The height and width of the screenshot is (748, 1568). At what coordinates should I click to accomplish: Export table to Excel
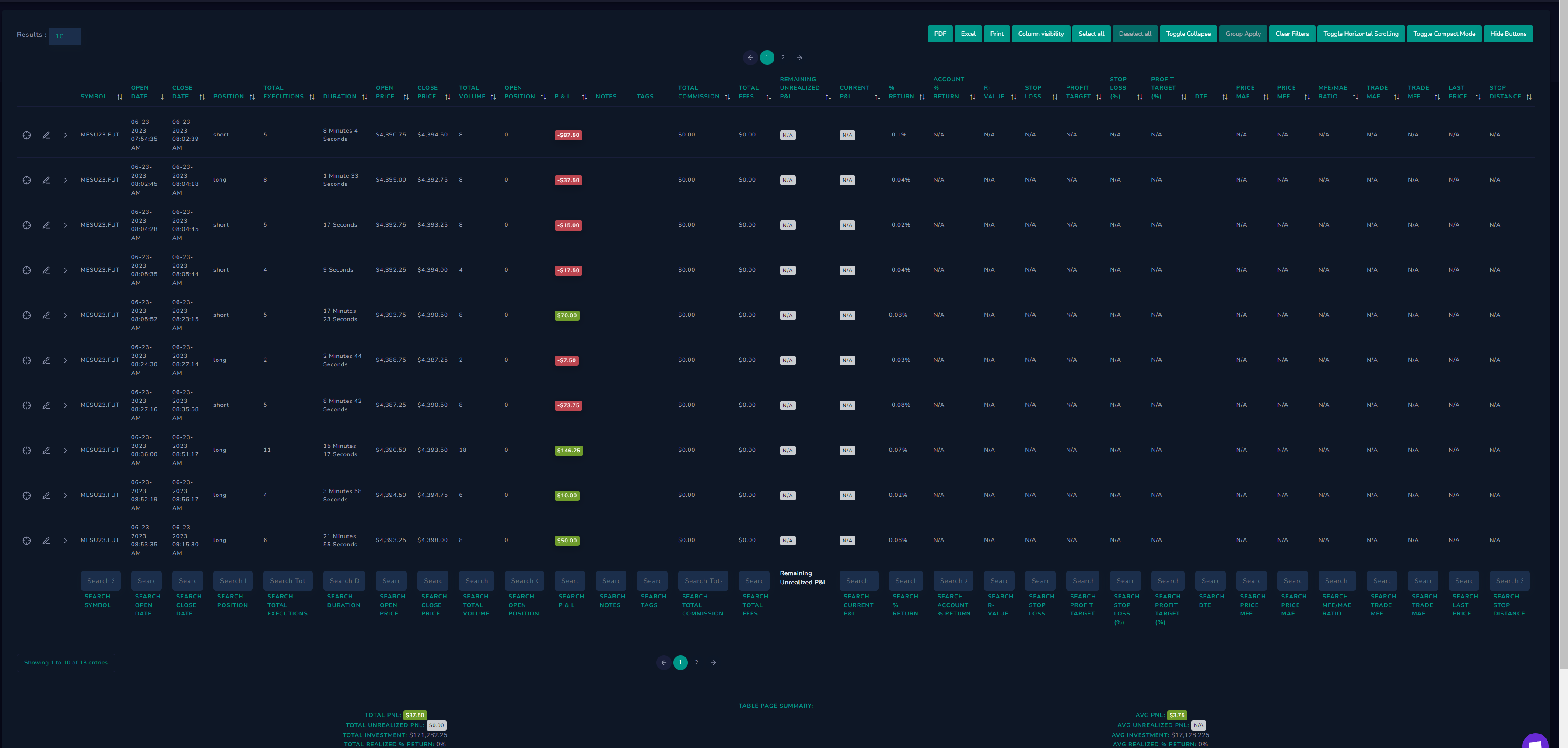coord(968,34)
